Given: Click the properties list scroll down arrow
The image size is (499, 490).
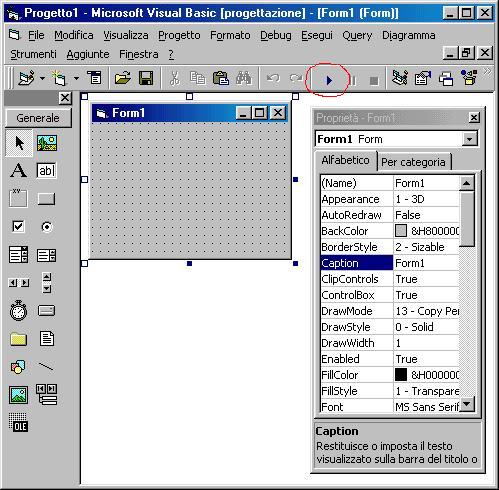Looking at the screenshot, I should pyautogui.click(x=466, y=404).
